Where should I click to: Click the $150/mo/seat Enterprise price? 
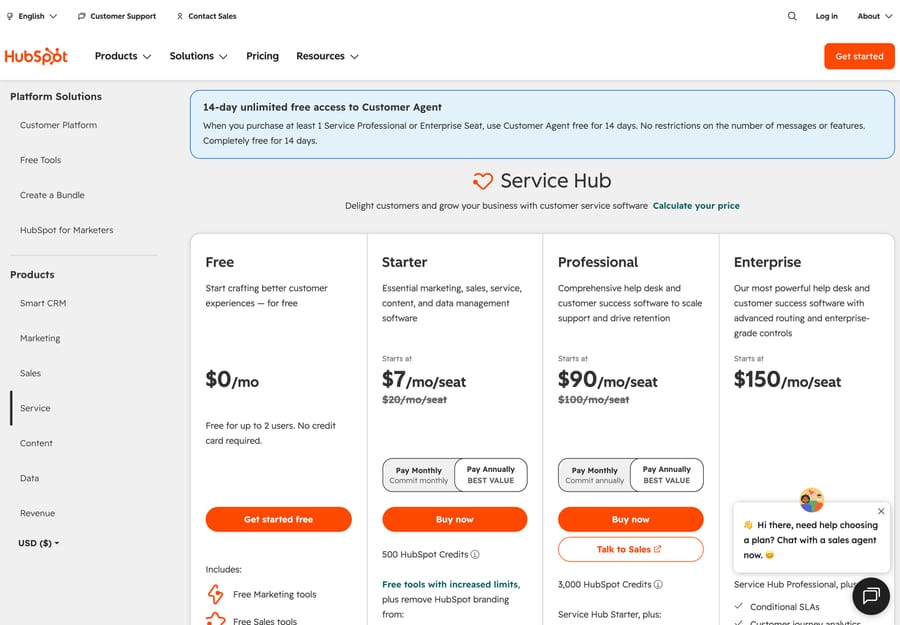(x=788, y=380)
